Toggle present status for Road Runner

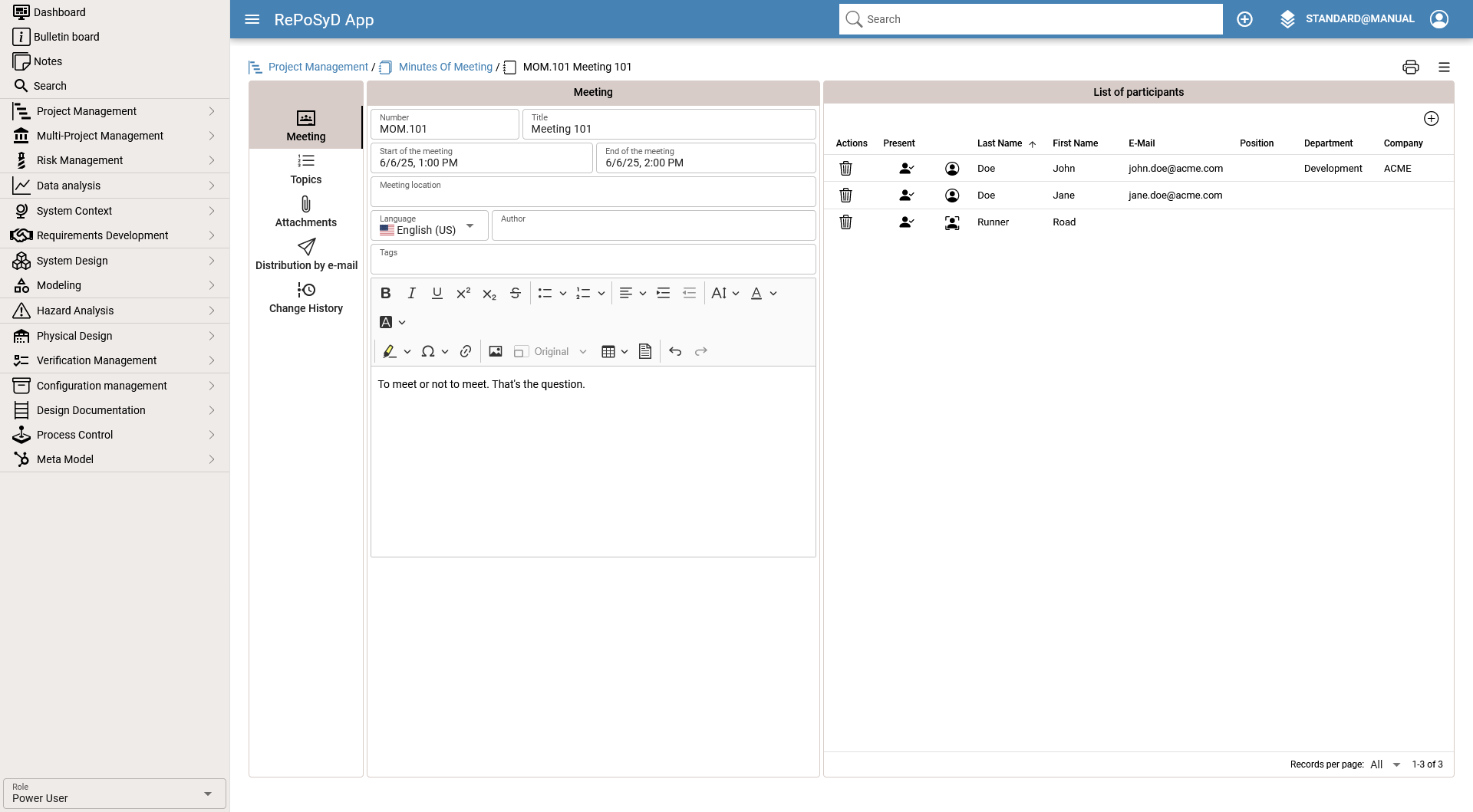pyautogui.click(x=907, y=222)
